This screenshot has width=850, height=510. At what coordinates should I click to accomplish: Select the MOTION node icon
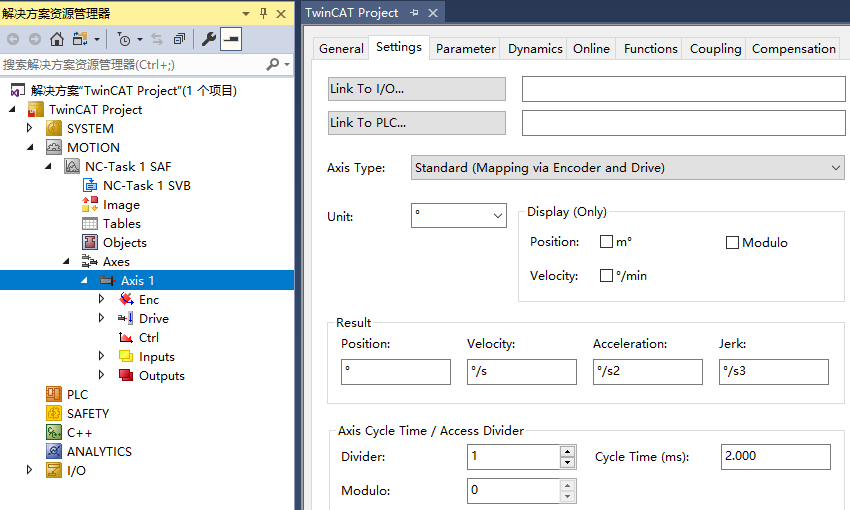(x=54, y=147)
